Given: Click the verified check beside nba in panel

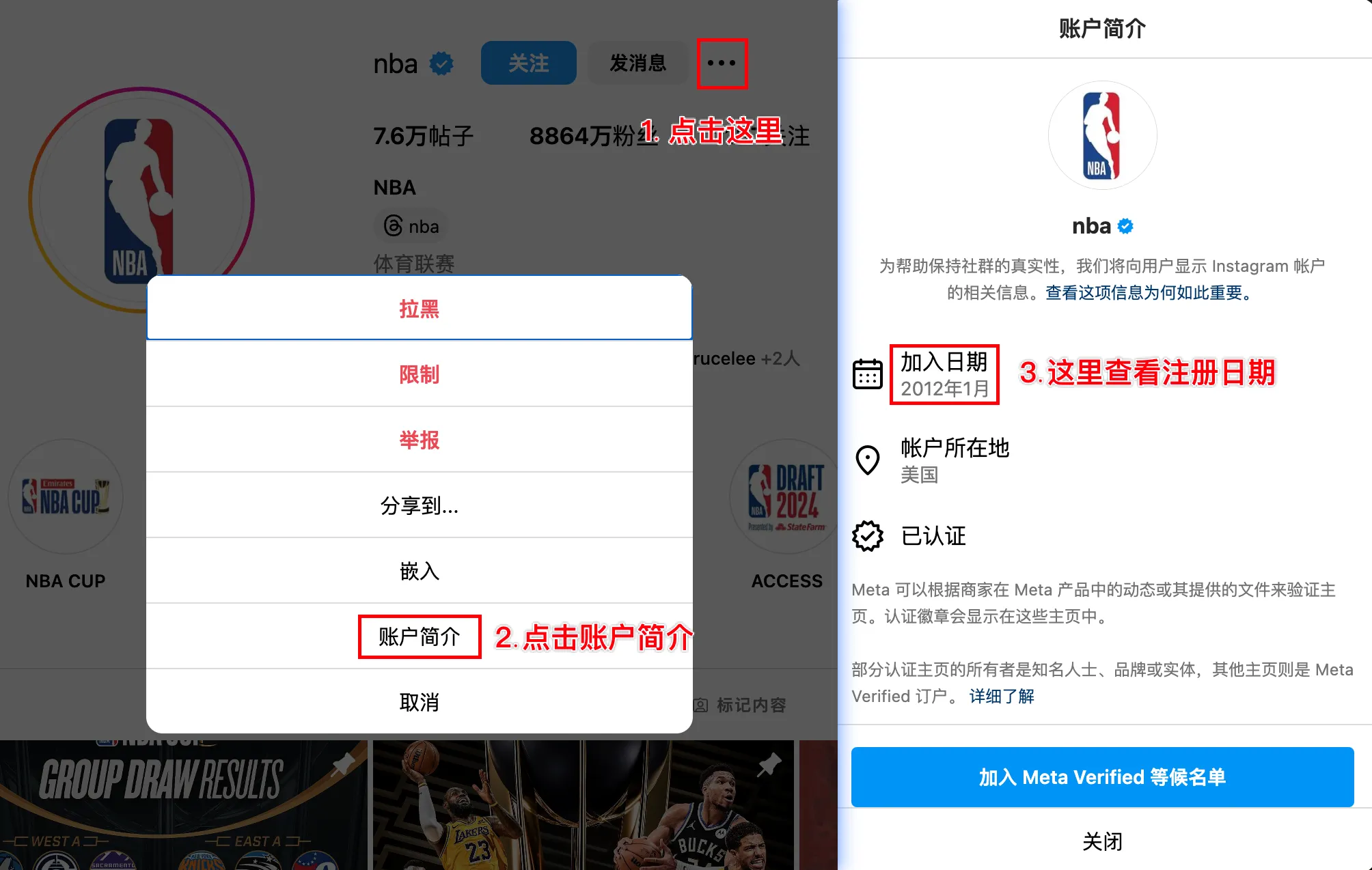Looking at the screenshot, I should point(1125,226).
